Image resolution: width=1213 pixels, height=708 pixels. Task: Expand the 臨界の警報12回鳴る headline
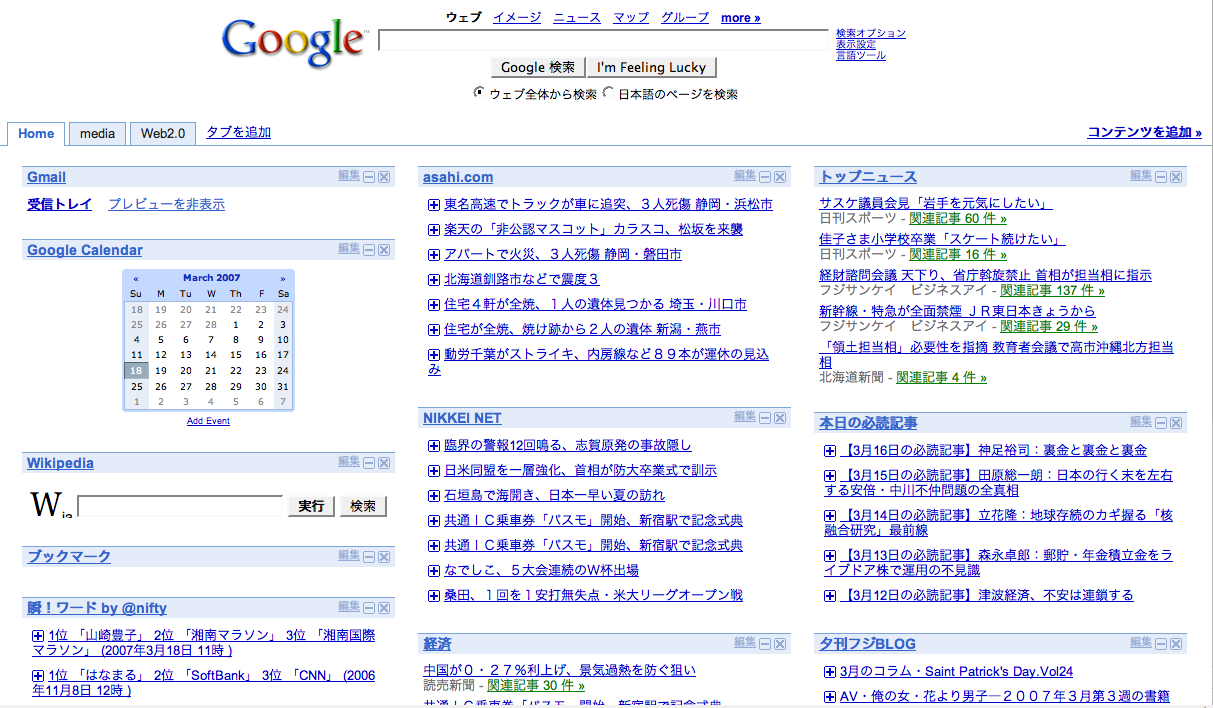(434, 446)
